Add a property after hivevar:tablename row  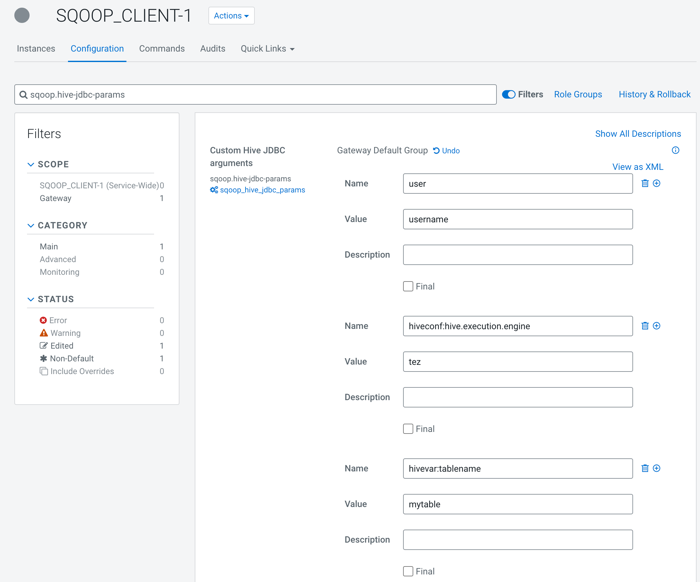click(657, 468)
